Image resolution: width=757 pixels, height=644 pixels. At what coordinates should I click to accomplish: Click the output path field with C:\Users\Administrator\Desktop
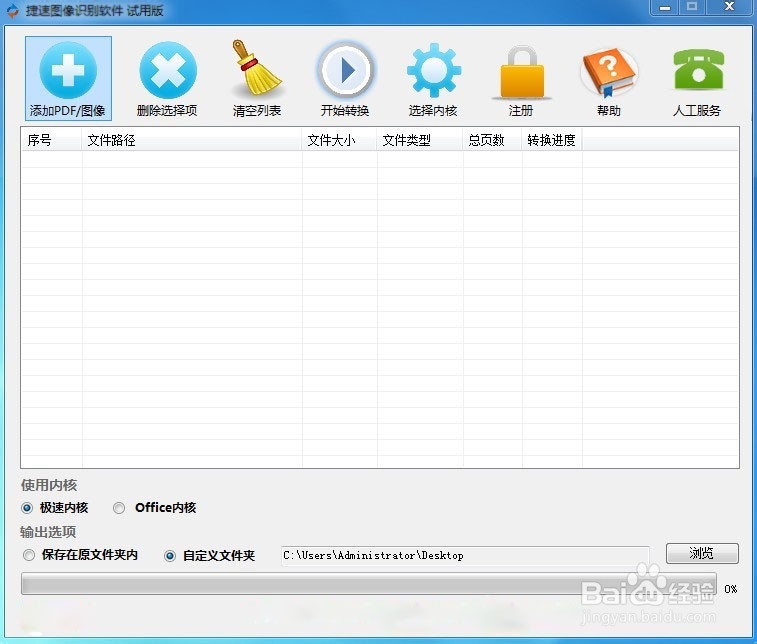[465, 556]
